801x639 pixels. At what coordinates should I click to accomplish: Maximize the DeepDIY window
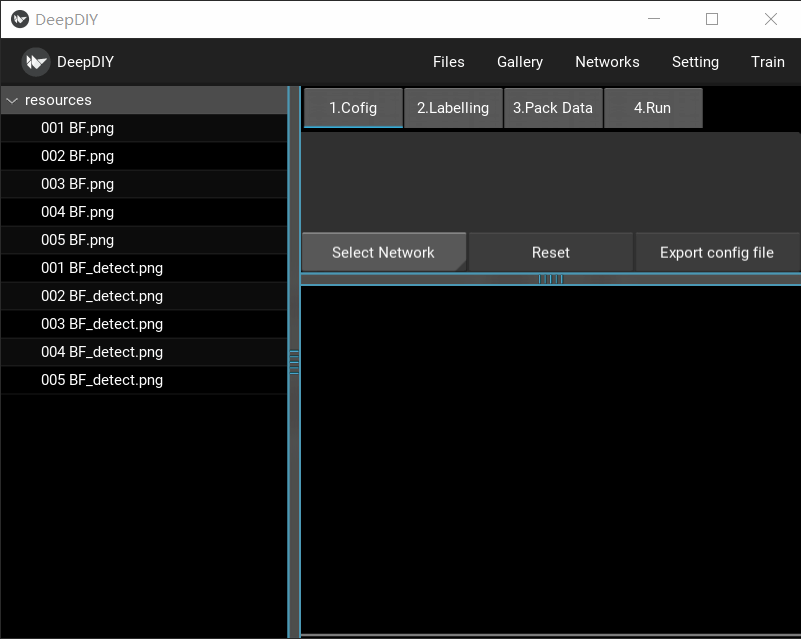(x=712, y=19)
